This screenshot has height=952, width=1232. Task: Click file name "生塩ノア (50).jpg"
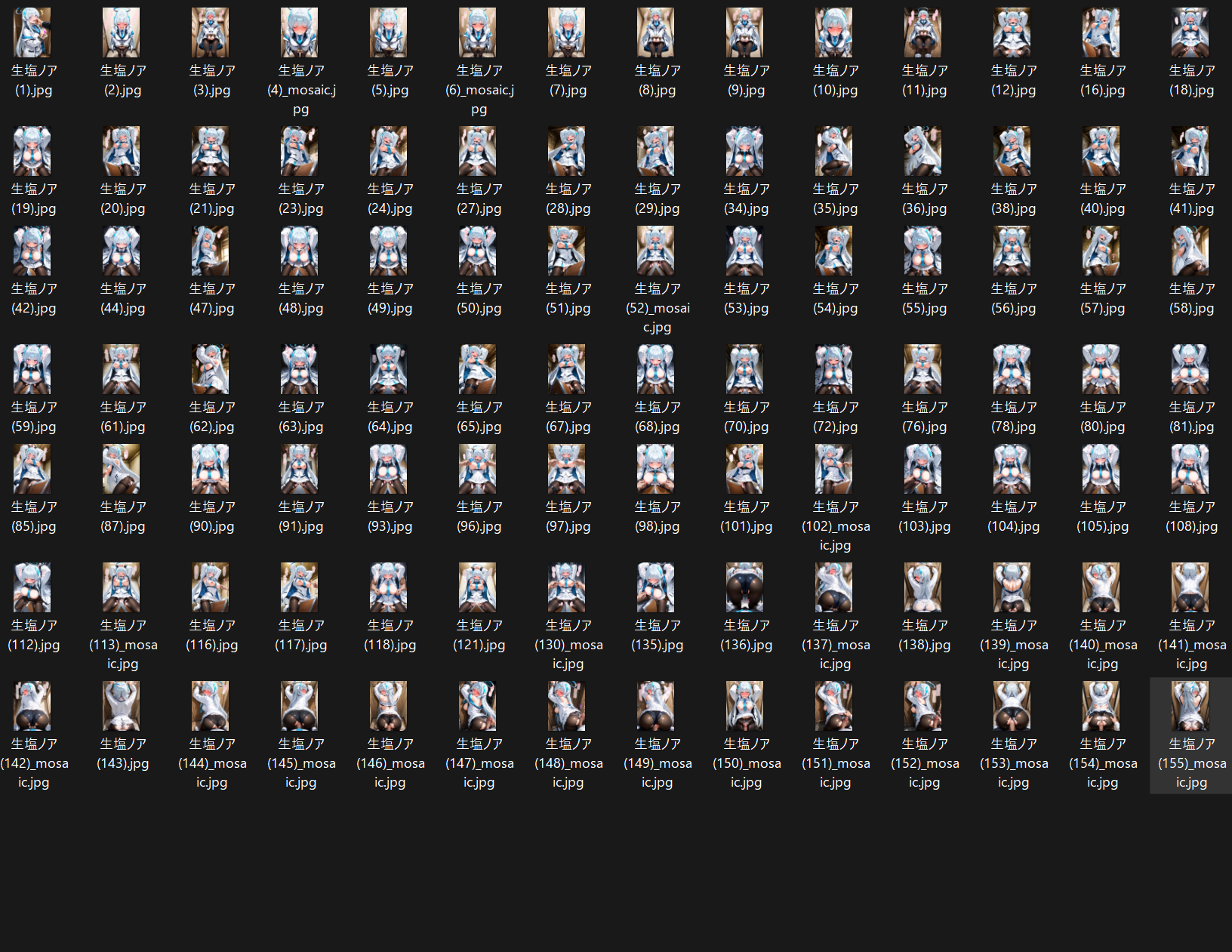pos(479,298)
